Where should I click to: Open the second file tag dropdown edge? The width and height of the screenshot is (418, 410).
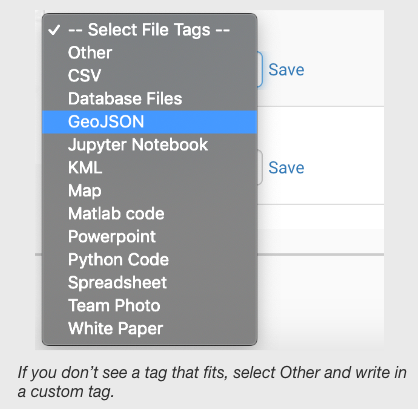point(260,167)
